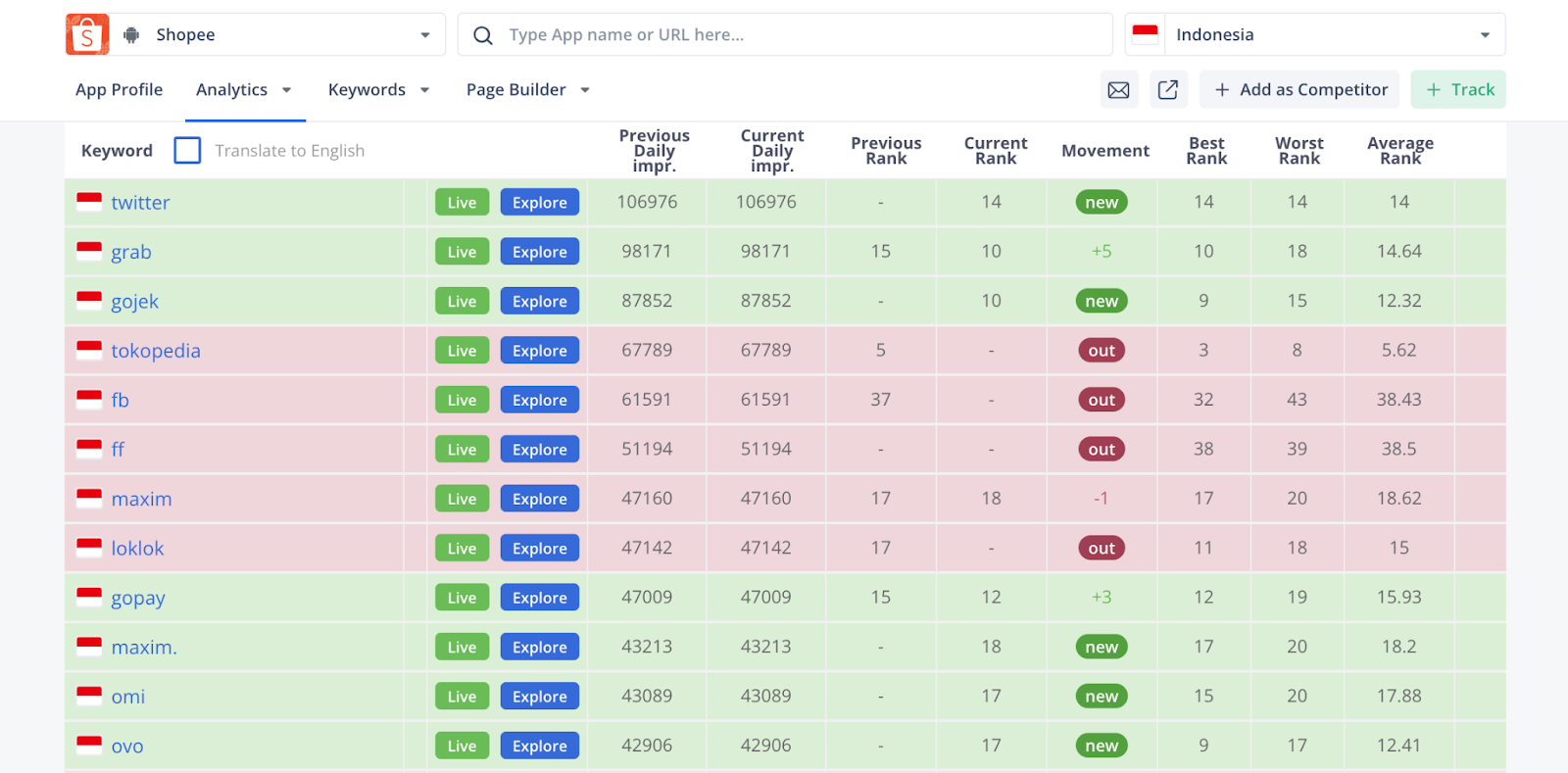Viewport: 1568px width, 773px height.
Task: Open the gojek keyword link
Action: coord(135,302)
